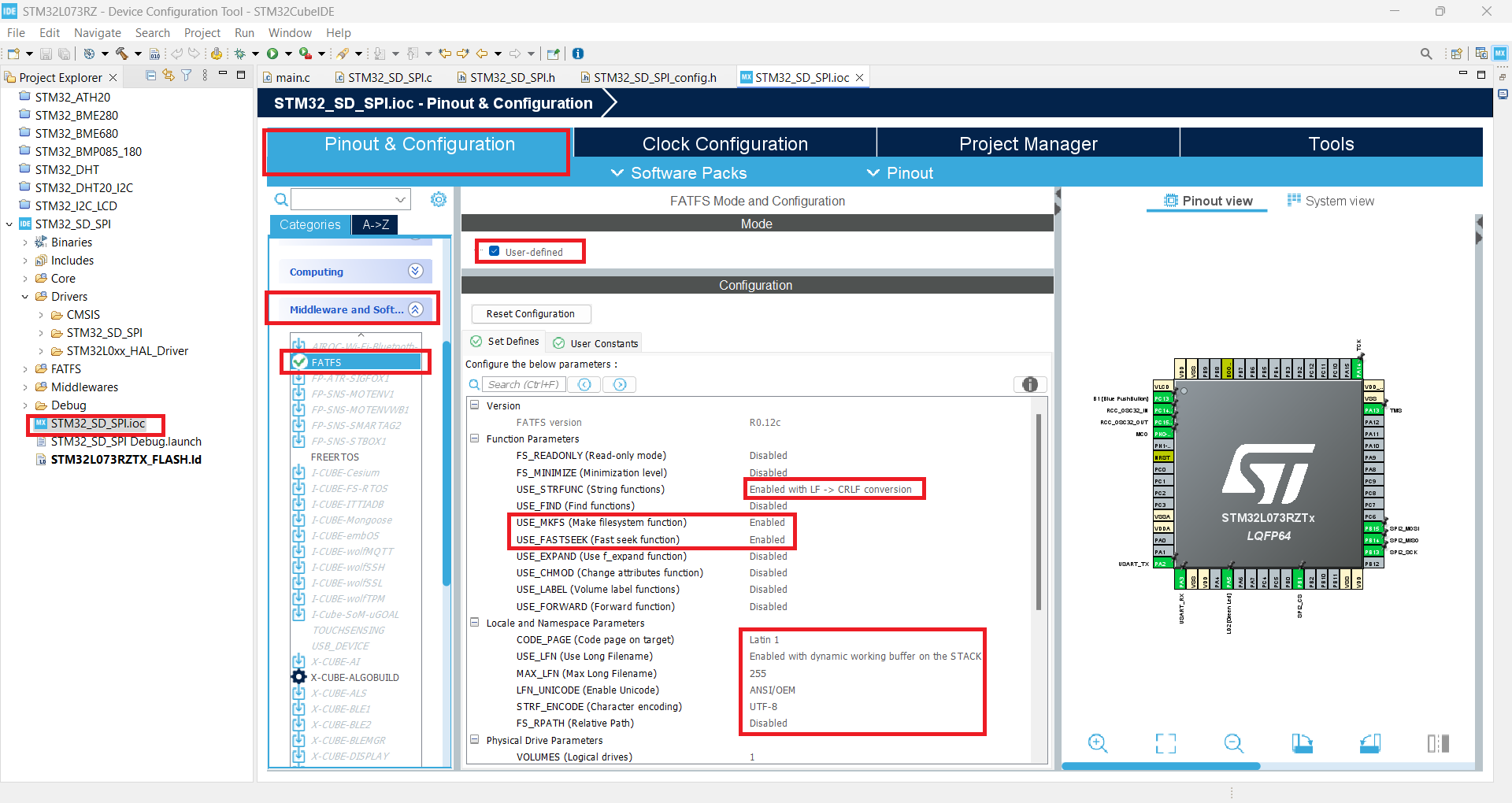The image size is (1512, 803).
Task: Collapse the Middleware and Software category
Action: pyautogui.click(x=416, y=309)
